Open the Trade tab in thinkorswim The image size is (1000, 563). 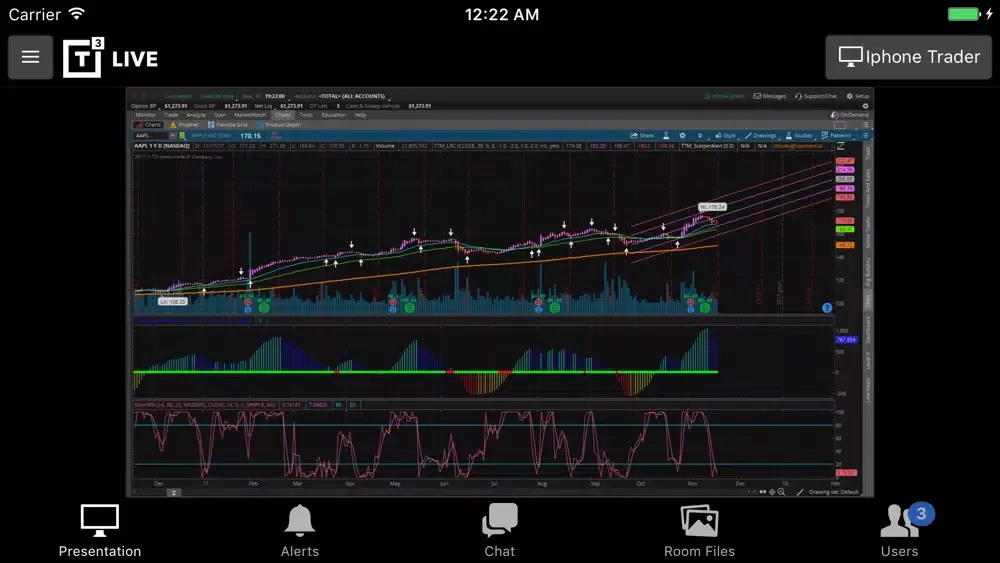[171, 115]
